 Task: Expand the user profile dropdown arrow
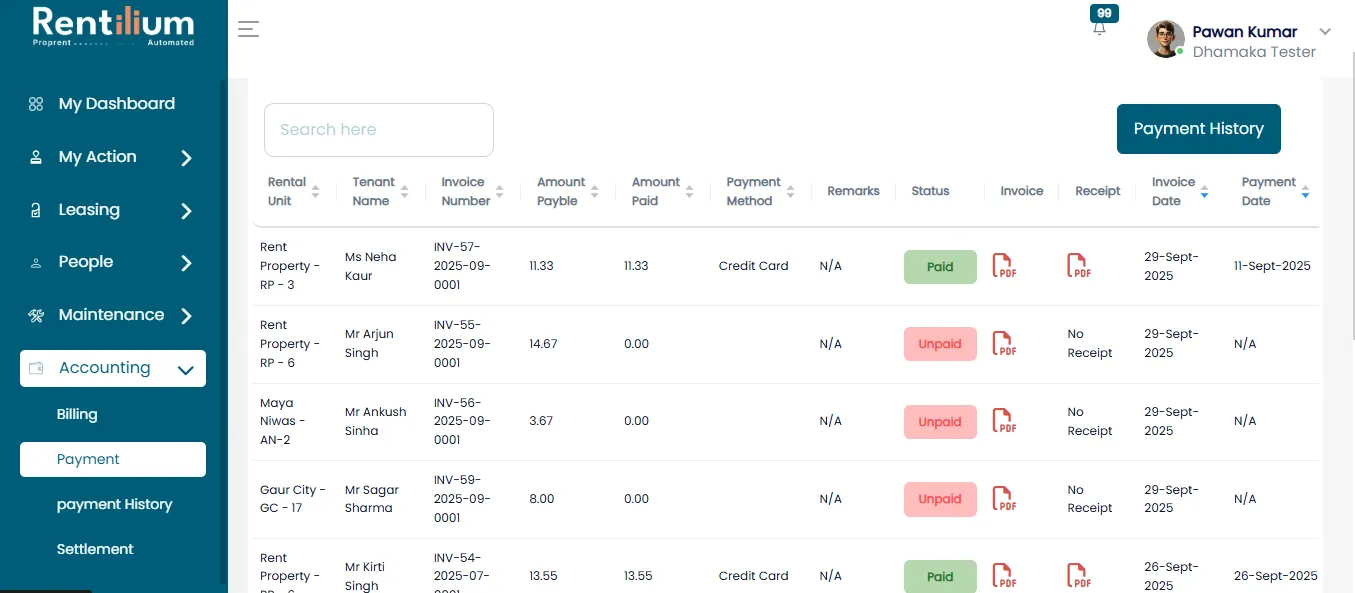pos(1326,31)
